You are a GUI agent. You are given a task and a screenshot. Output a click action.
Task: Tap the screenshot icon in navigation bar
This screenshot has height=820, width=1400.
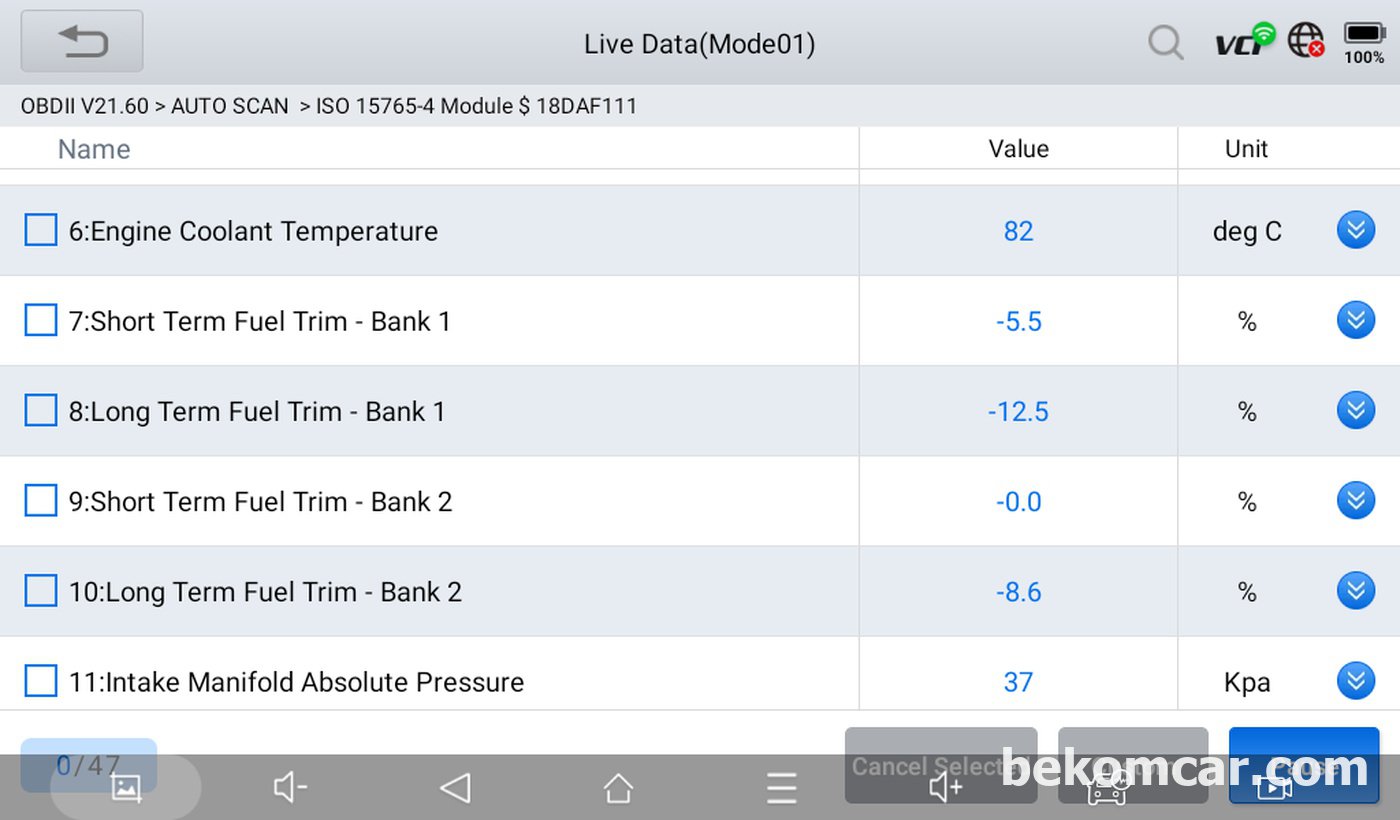pos(126,788)
